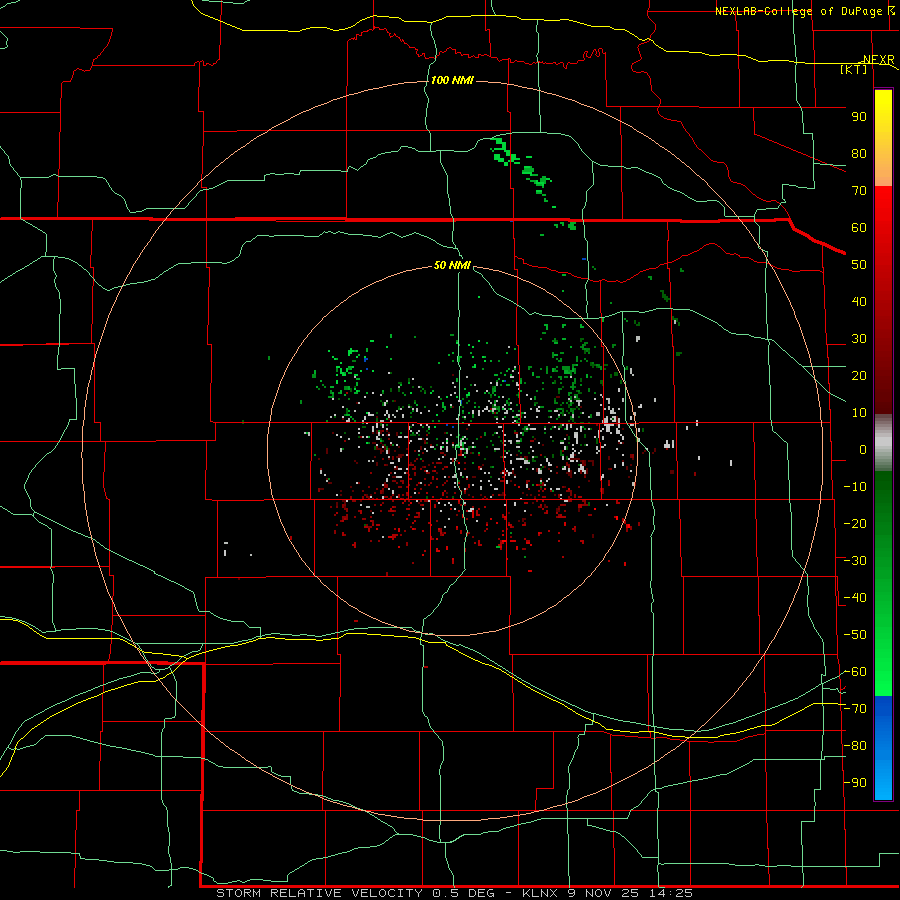Viewport: 900px width, 900px height.
Task: Click the "KLNX" station ID in the caption
Action: tap(540, 893)
